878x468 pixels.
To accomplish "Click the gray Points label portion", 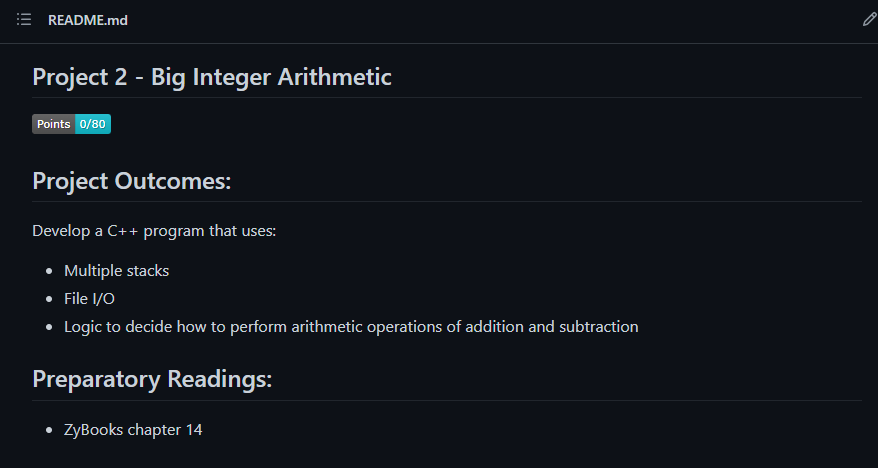I will pyautogui.click(x=54, y=124).
